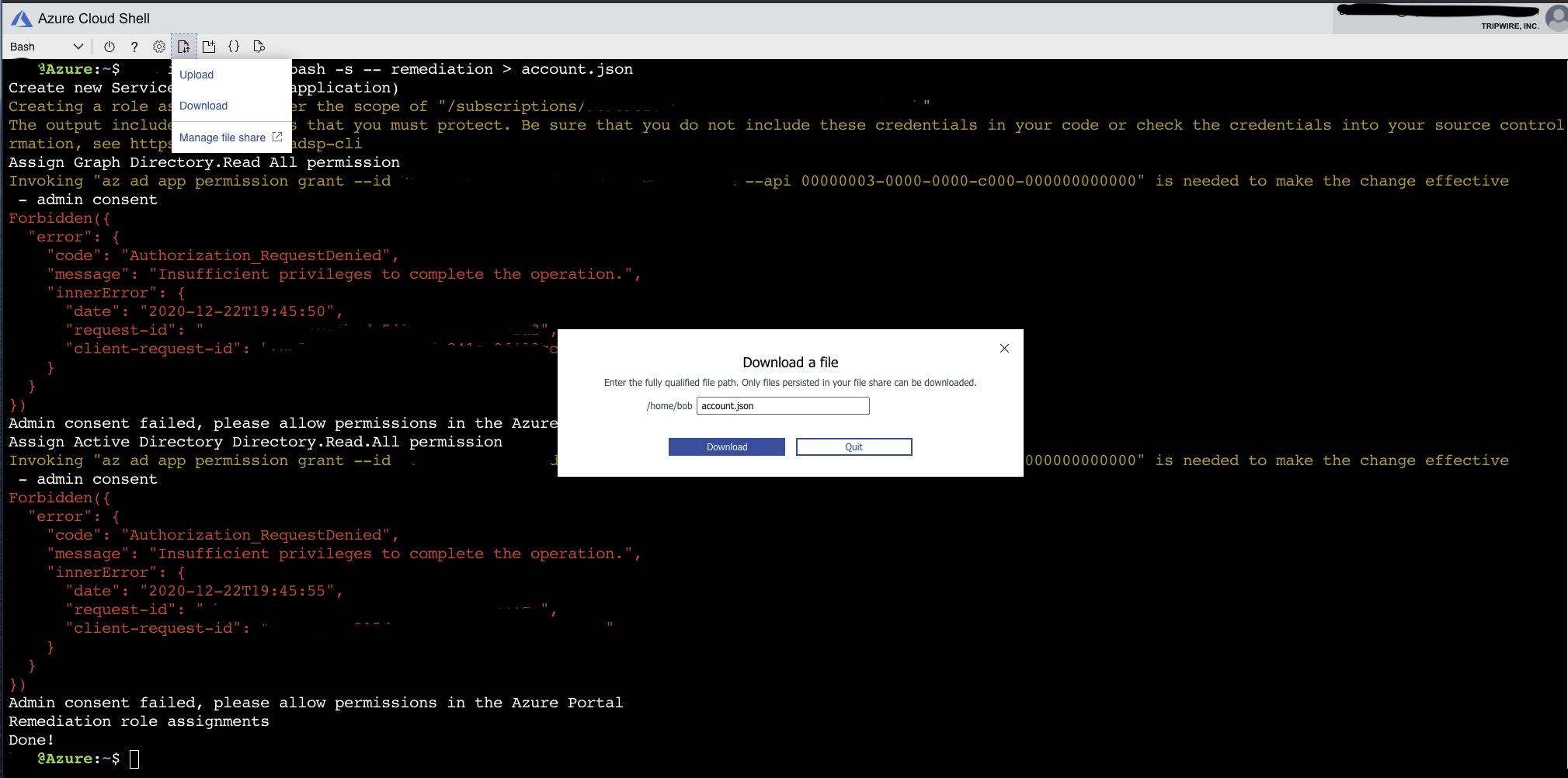Image resolution: width=1568 pixels, height=778 pixels.
Task: Click the Azure Cloud Shell logo icon
Action: click(x=21, y=19)
